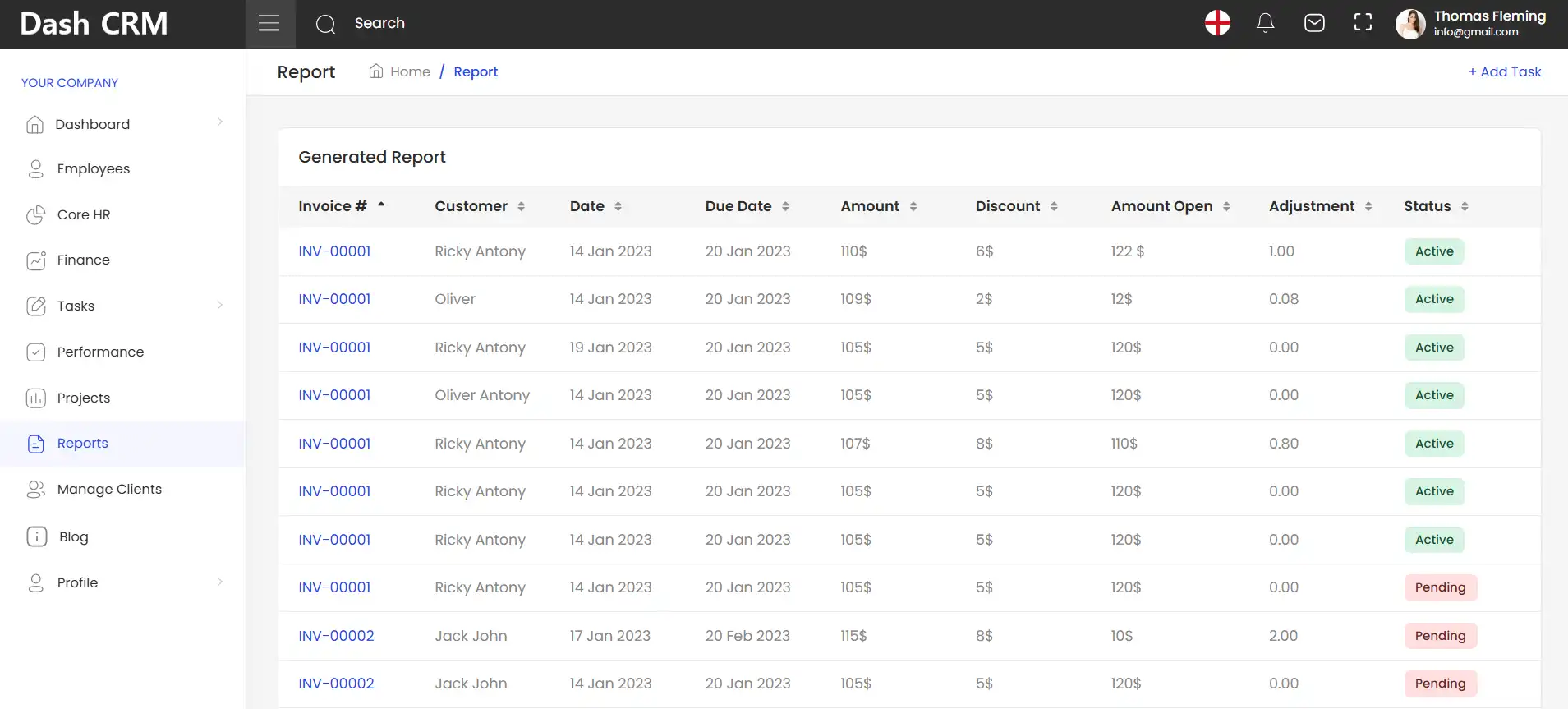Screen dimensions: 1568x709
Task: Click the Profile person icon
Action: pos(35,582)
